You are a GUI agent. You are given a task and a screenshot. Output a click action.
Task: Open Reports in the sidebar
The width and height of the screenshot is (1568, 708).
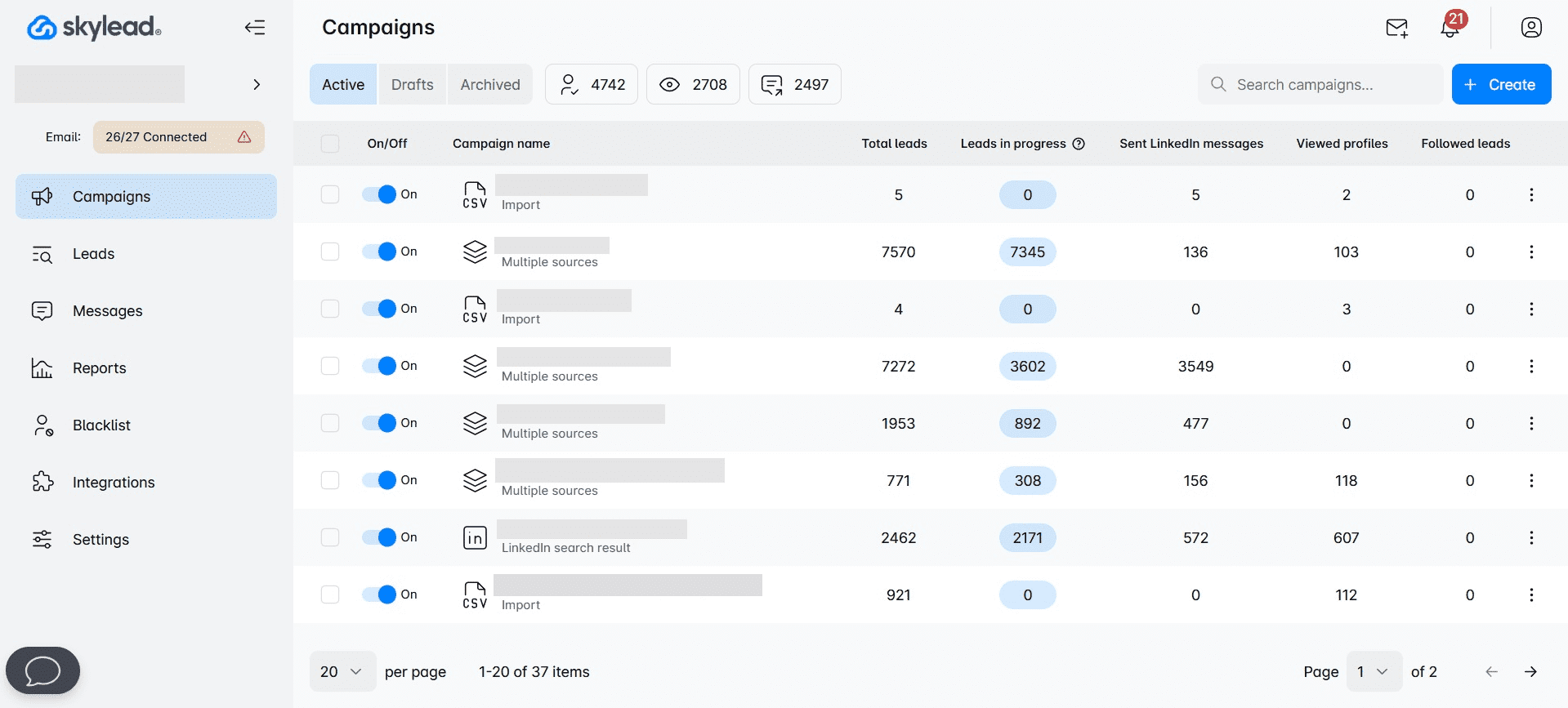pyautogui.click(x=146, y=367)
